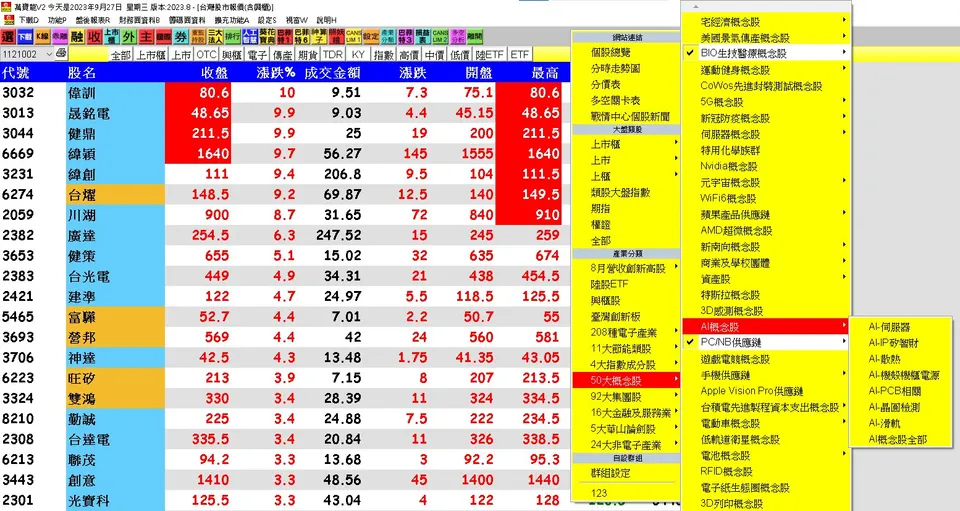Open 戰情中心個股新聞 menu entry
This screenshot has width=960, height=511.
(627, 116)
